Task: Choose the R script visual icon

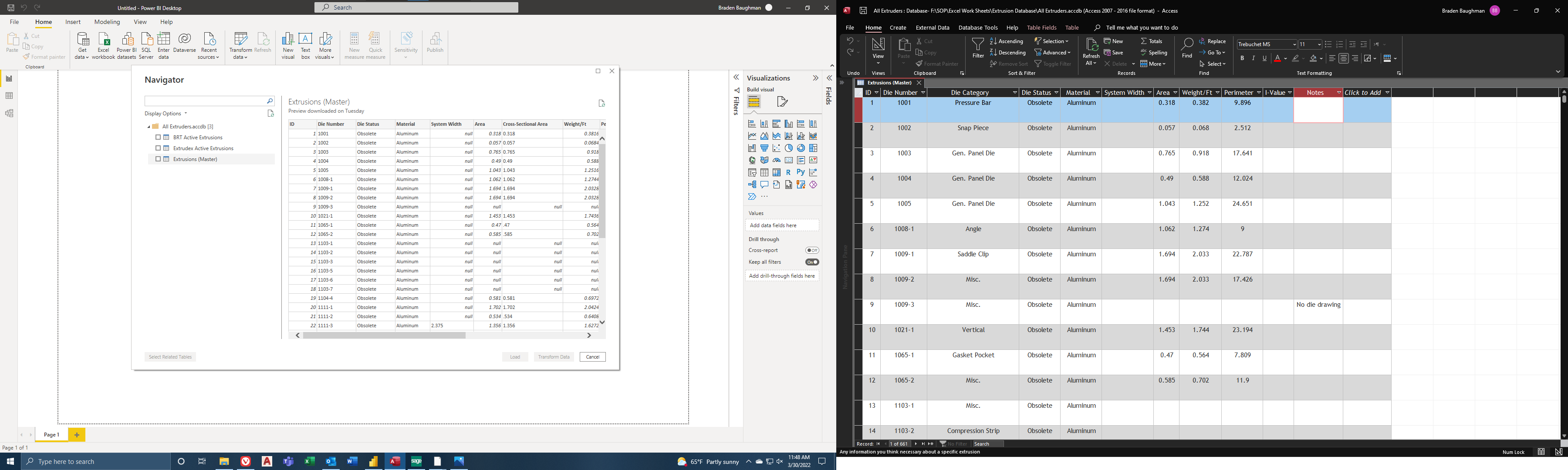Action: 789,173
